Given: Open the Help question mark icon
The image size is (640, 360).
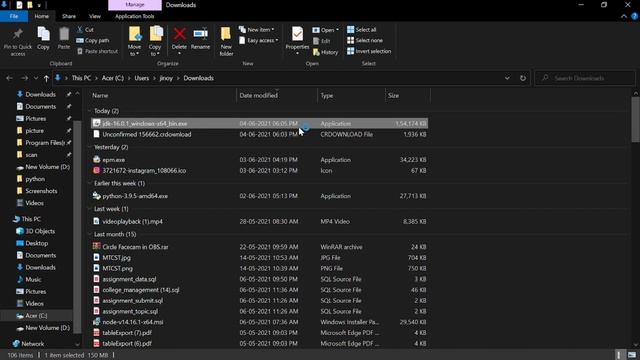Looking at the screenshot, I should (x=634, y=16).
